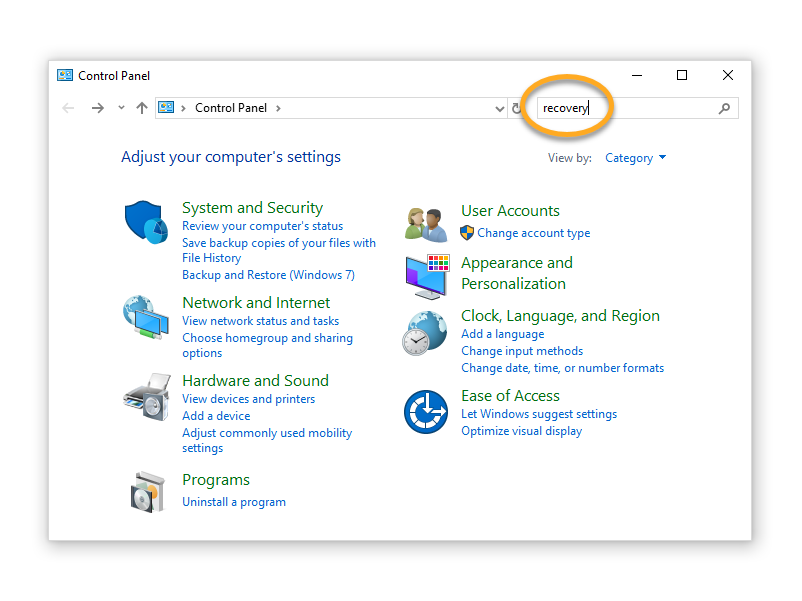Click the Clock, Language, and Region icon
The width and height of the screenshot is (802, 601).
pos(425,333)
